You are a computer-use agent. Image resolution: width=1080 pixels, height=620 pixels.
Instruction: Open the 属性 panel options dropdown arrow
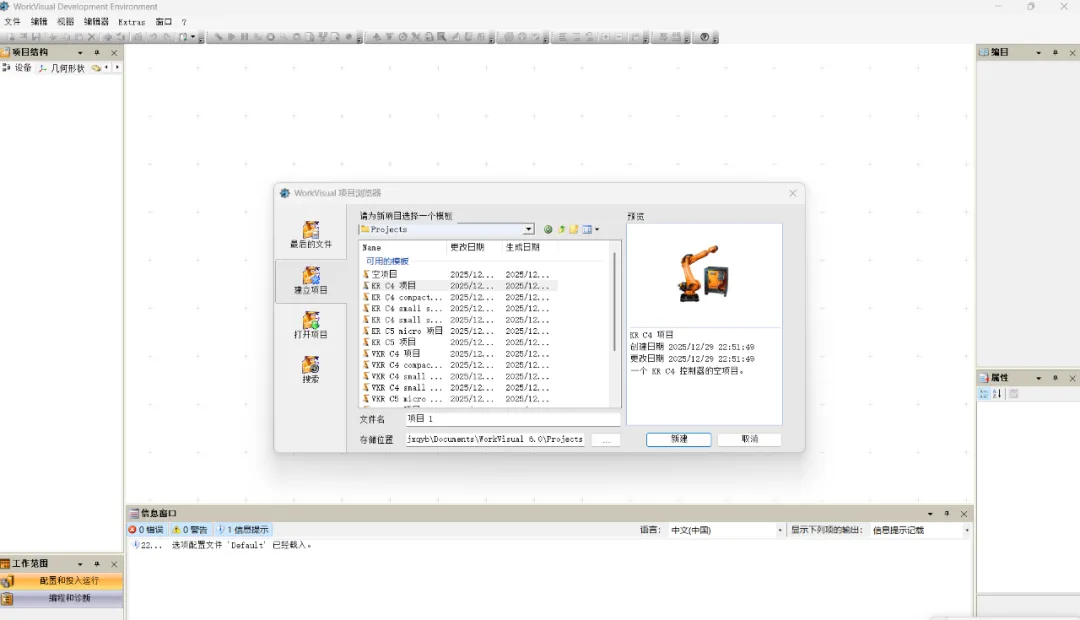point(1039,378)
